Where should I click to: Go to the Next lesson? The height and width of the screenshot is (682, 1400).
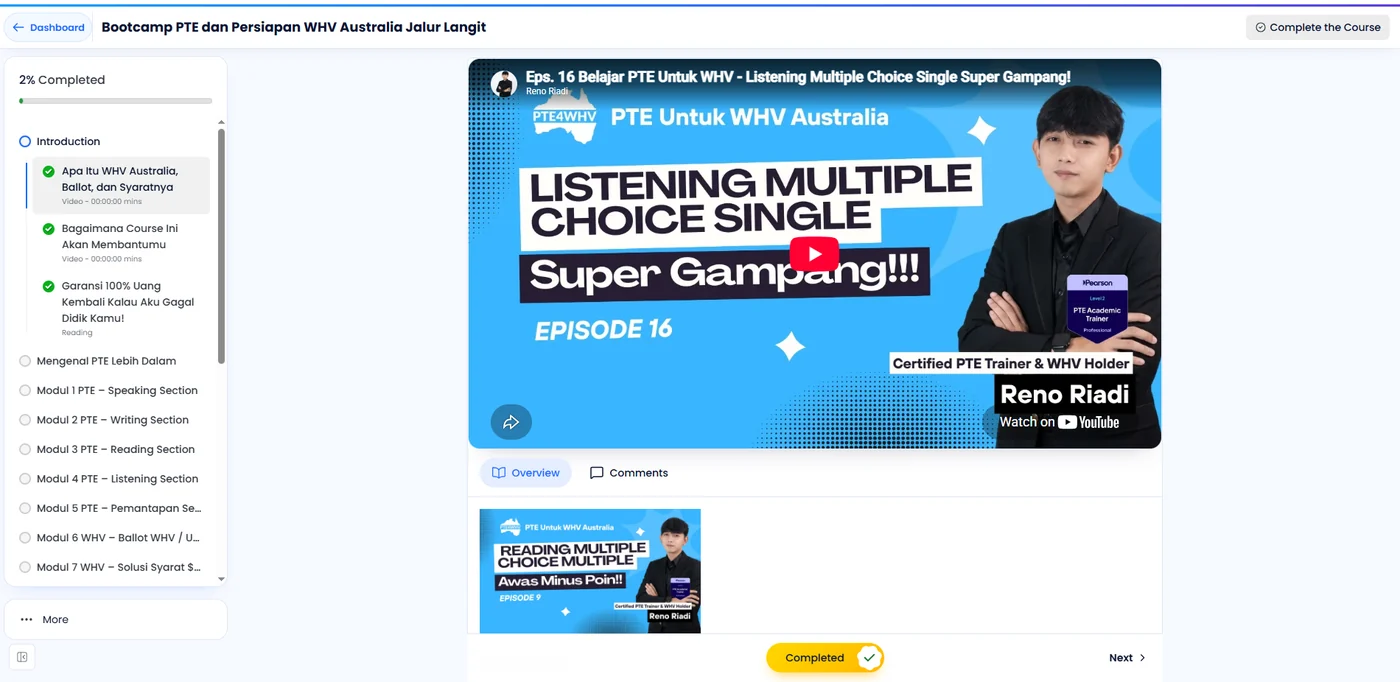click(x=1127, y=658)
